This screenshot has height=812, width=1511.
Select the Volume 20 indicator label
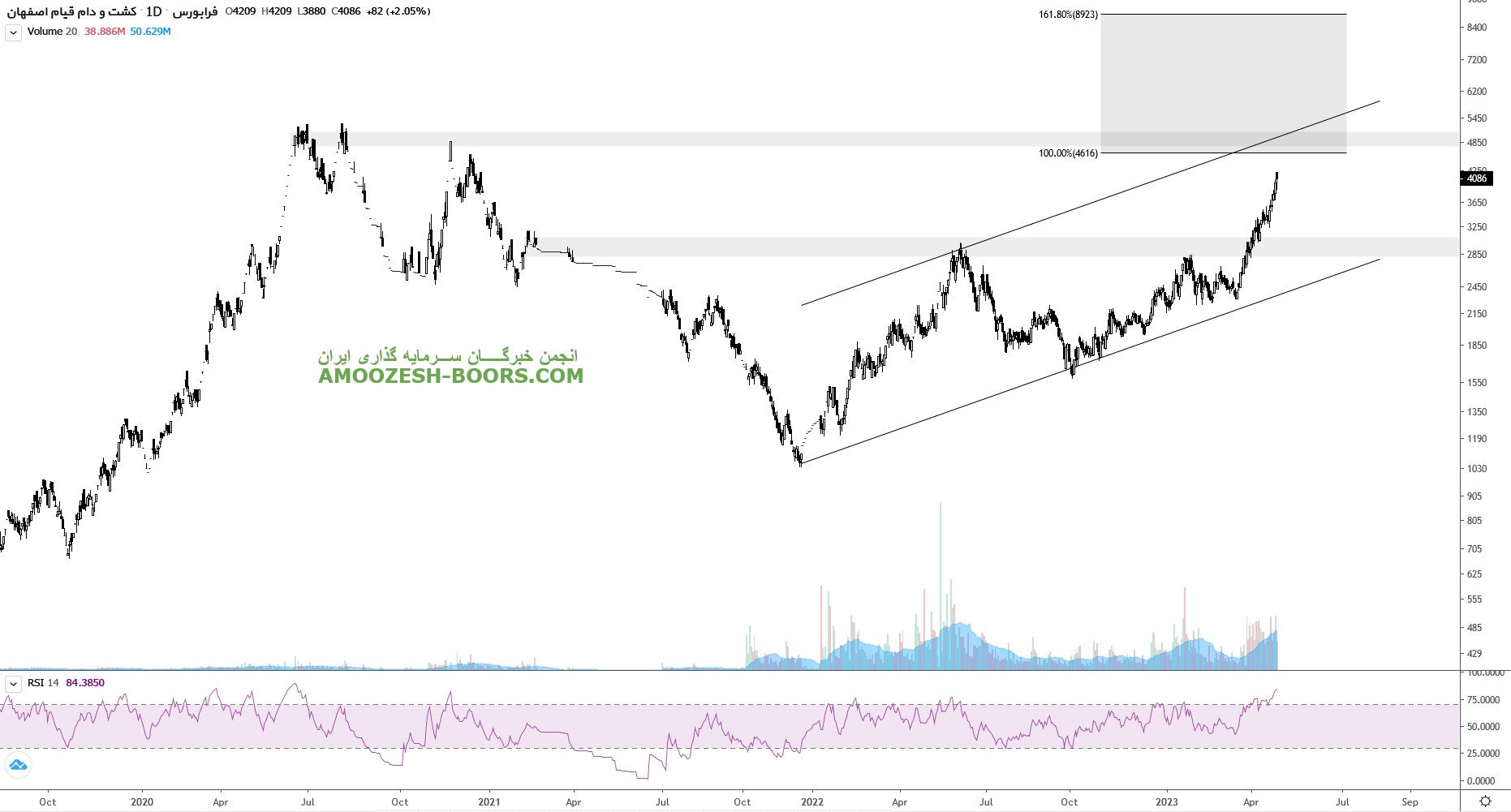pos(52,32)
